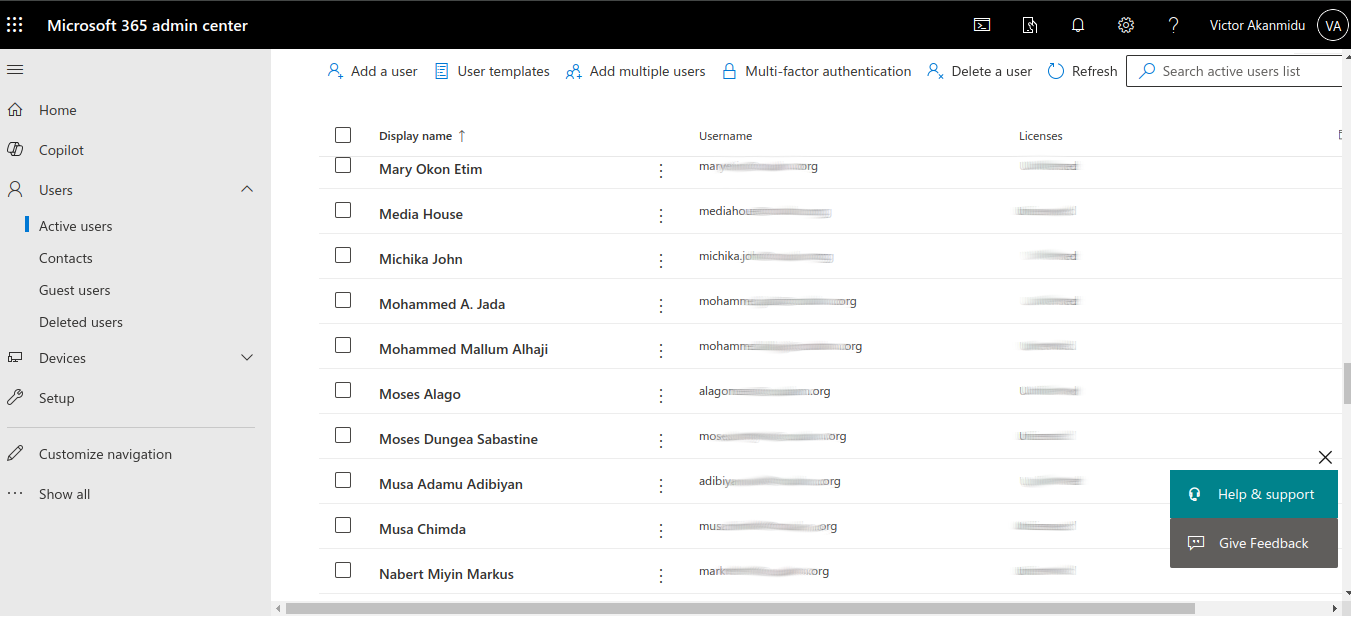Open Victor Akanmidu account avatar
1351x617 pixels.
coord(1332,25)
